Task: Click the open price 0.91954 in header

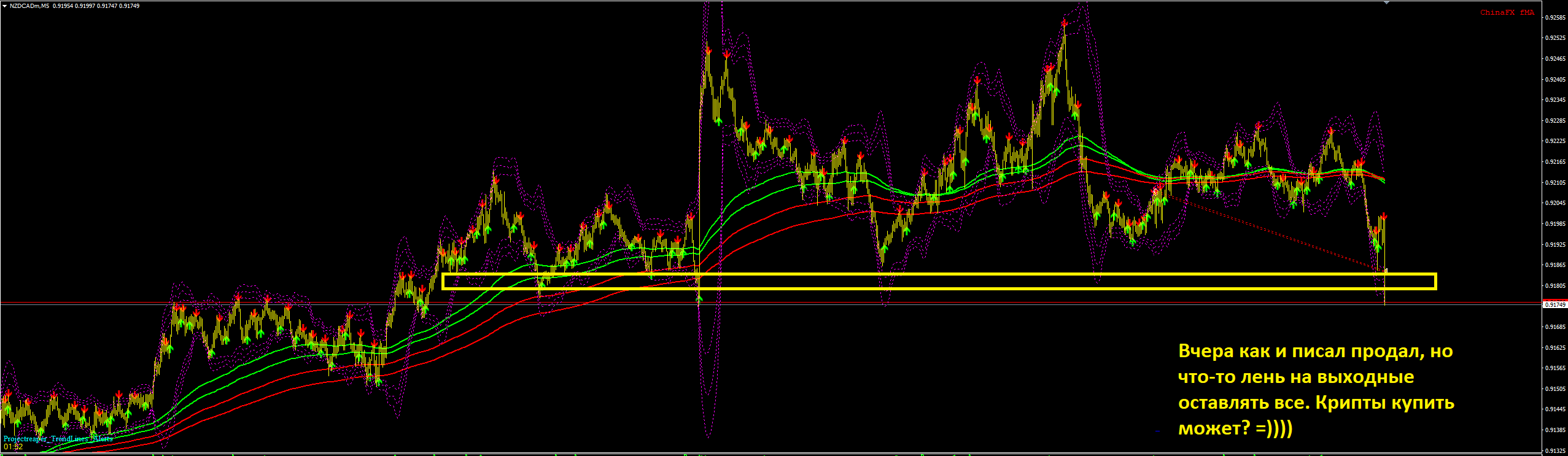Action: pos(63,6)
